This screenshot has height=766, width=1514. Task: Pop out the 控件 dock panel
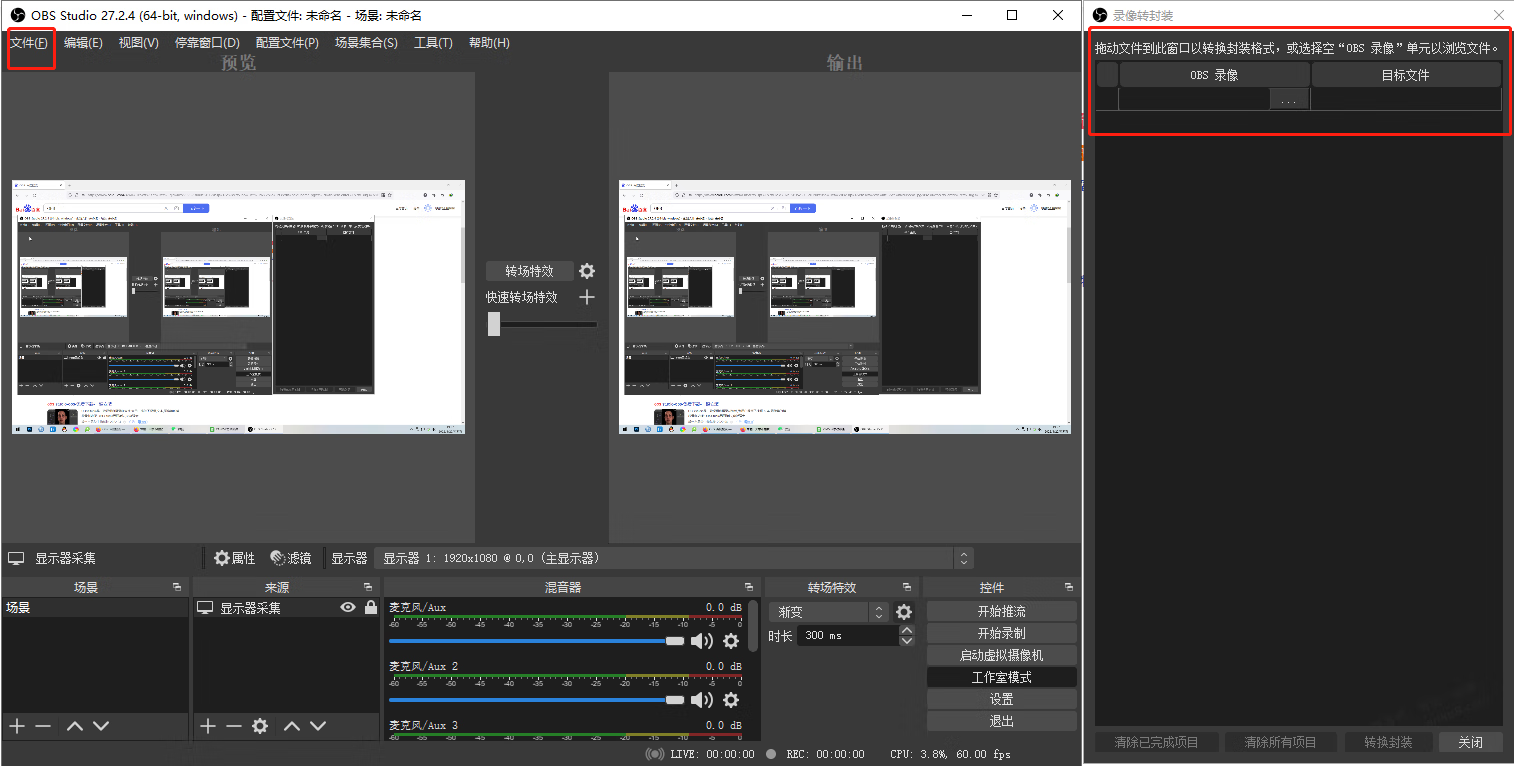tap(1069, 587)
